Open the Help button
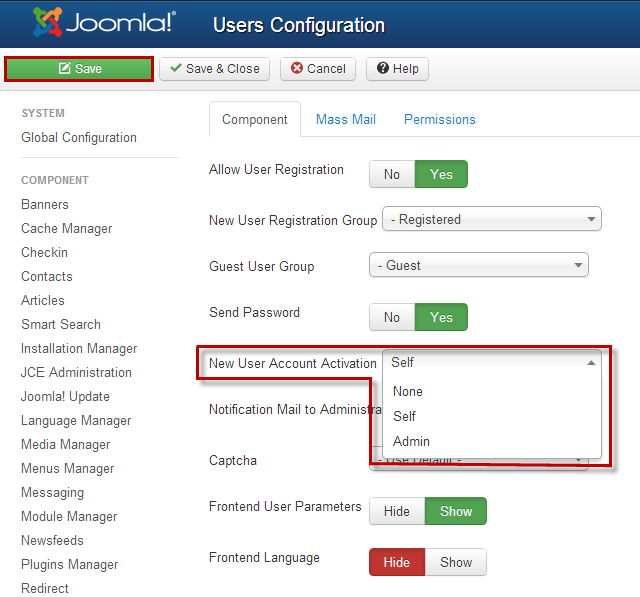Viewport: 640px width, 597px height. (398, 69)
